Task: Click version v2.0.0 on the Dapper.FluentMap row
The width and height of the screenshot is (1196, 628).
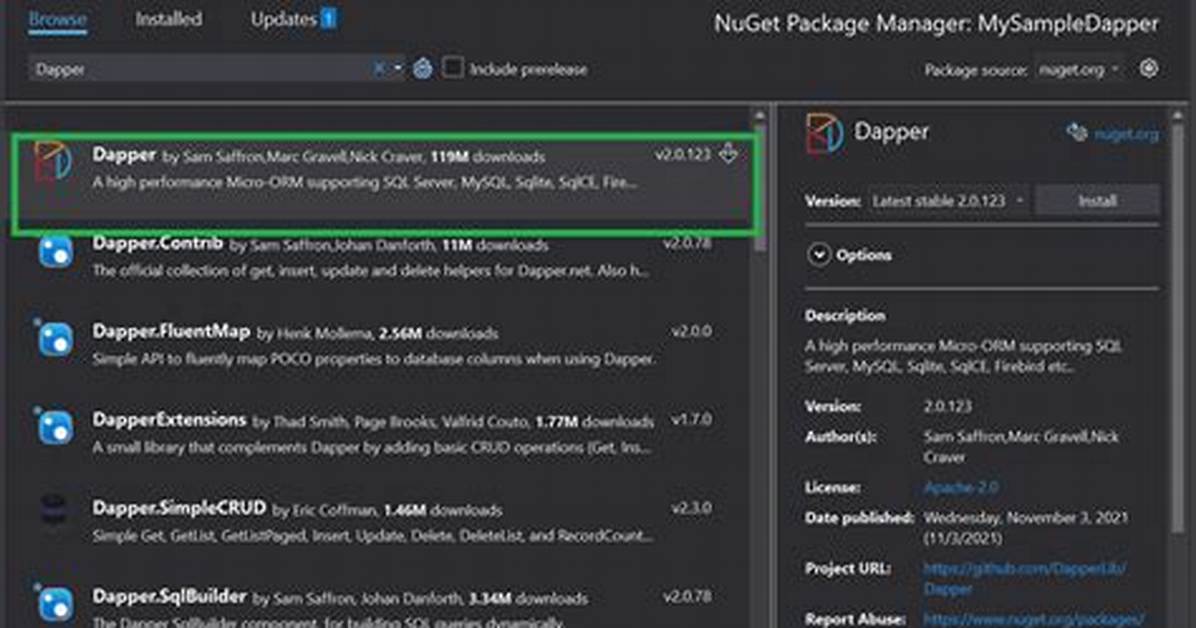Action: (691, 331)
